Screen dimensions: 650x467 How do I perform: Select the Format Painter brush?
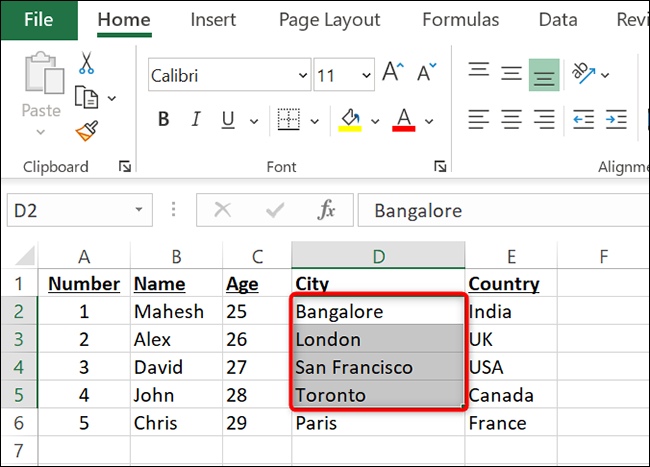coord(87,131)
